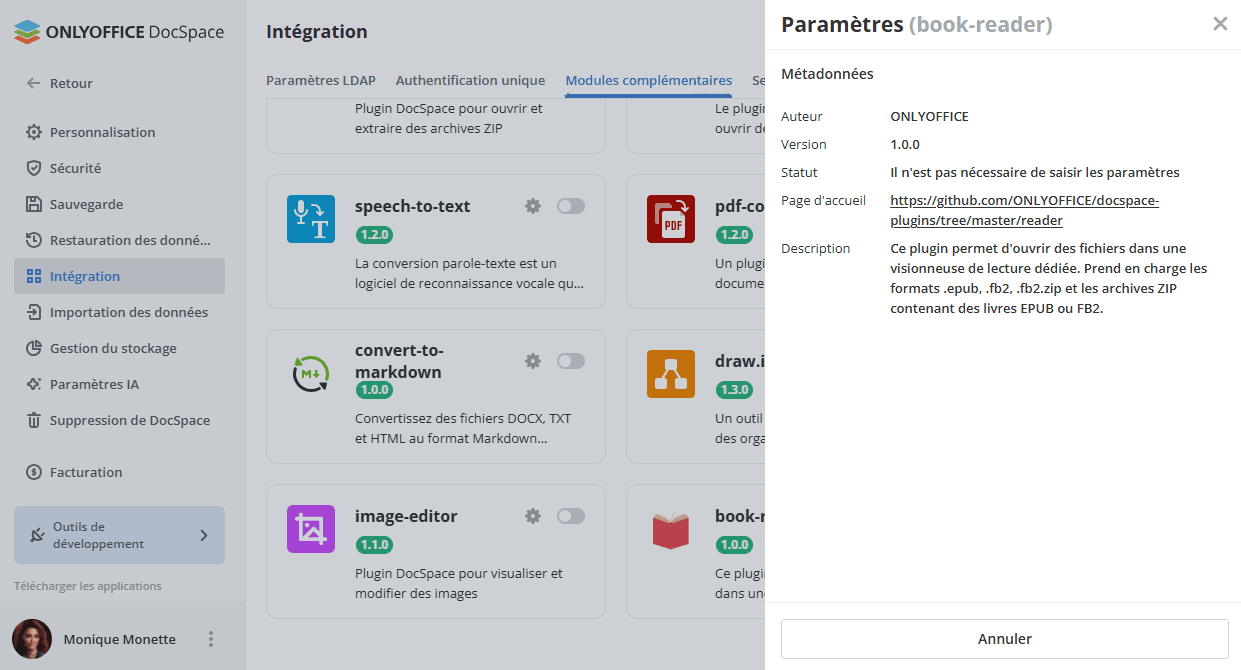1241x670 pixels.
Task: Open image-editor settings gear
Action: [533, 516]
